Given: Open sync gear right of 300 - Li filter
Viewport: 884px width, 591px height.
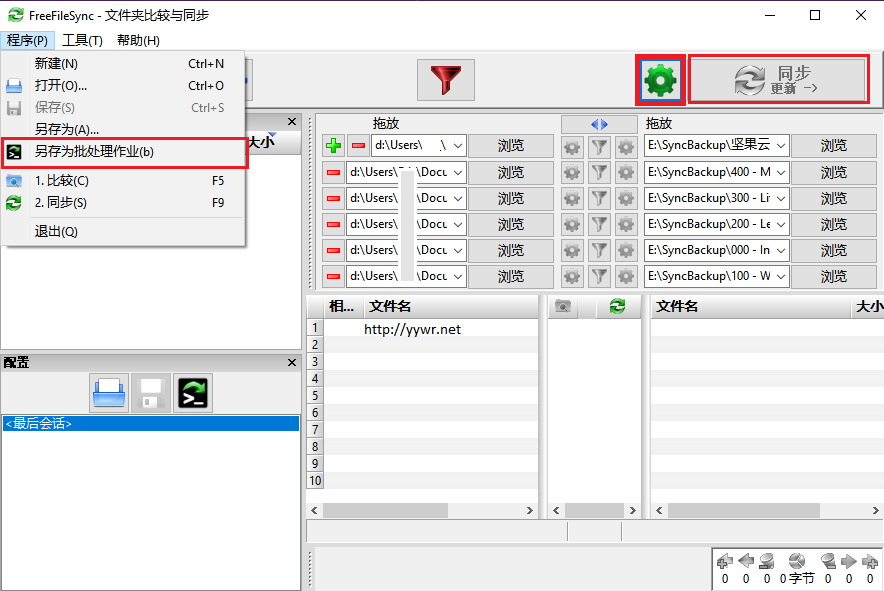Looking at the screenshot, I should 625,198.
